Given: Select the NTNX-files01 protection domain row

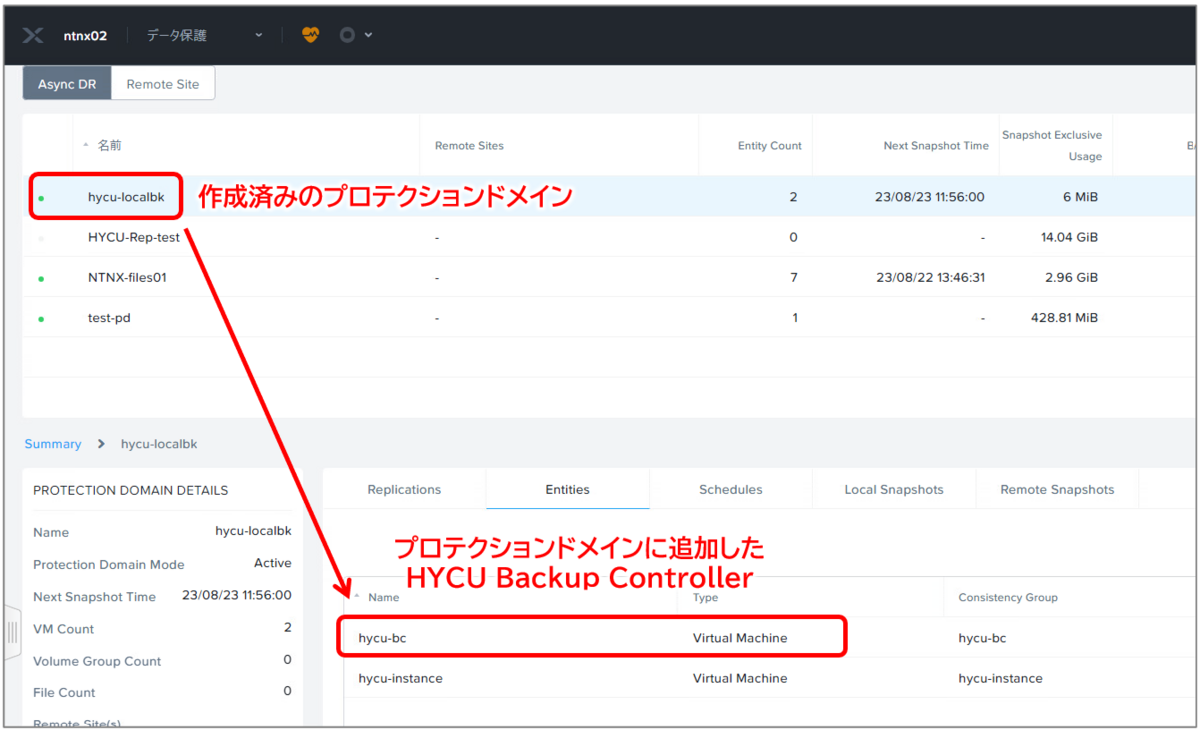Looking at the screenshot, I should (x=610, y=278).
